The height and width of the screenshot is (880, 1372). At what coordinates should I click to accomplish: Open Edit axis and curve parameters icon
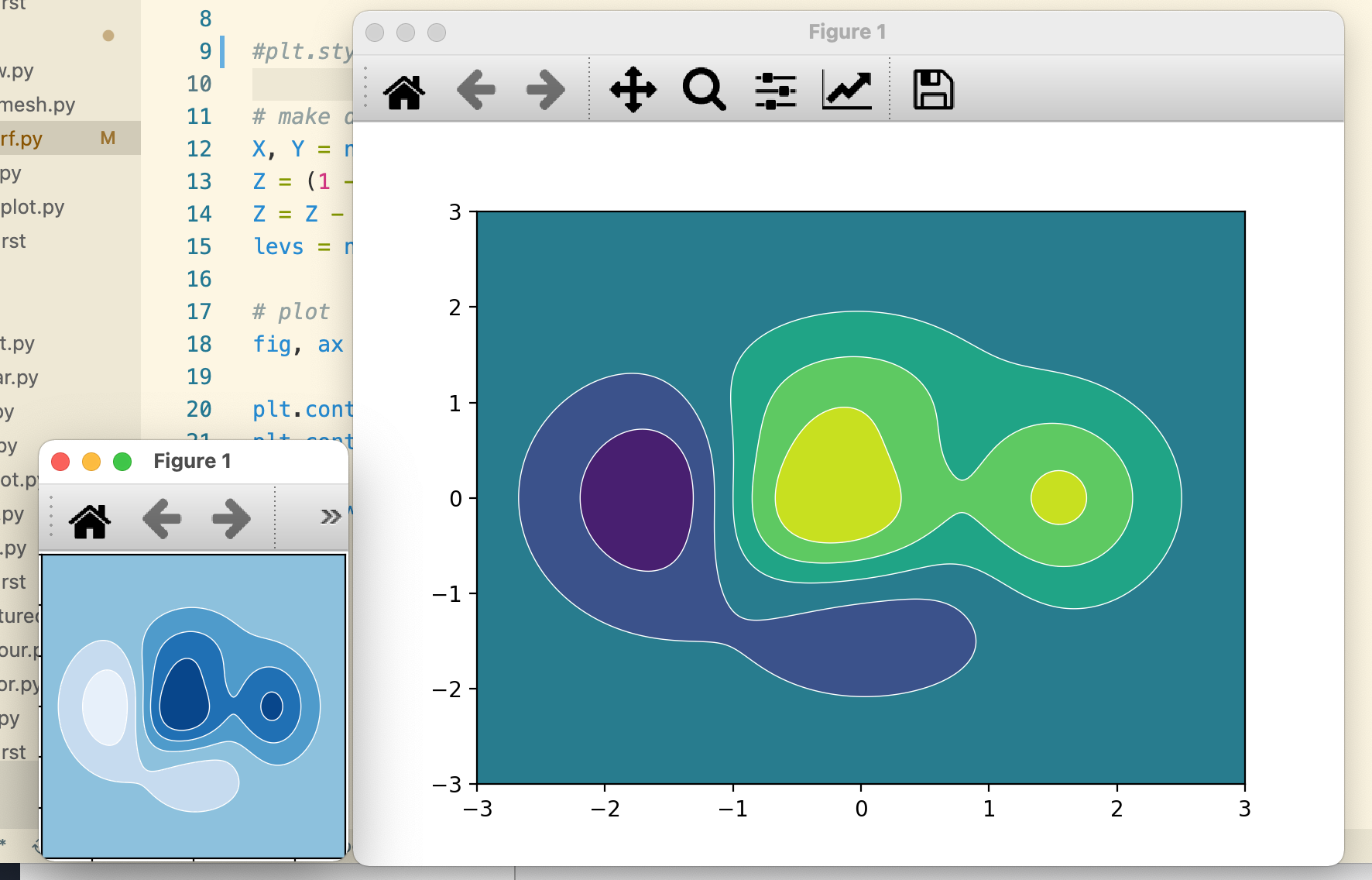click(846, 91)
